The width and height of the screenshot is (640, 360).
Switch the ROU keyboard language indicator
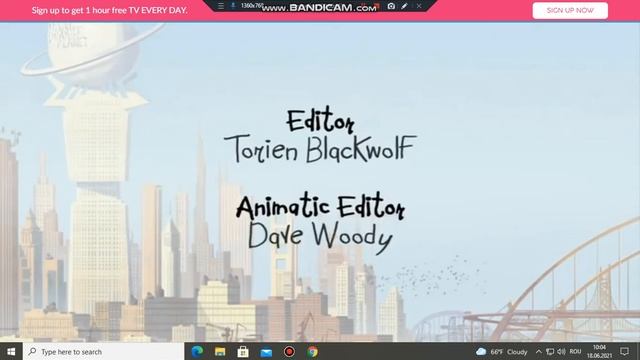pyautogui.click(x=575, y=351)
